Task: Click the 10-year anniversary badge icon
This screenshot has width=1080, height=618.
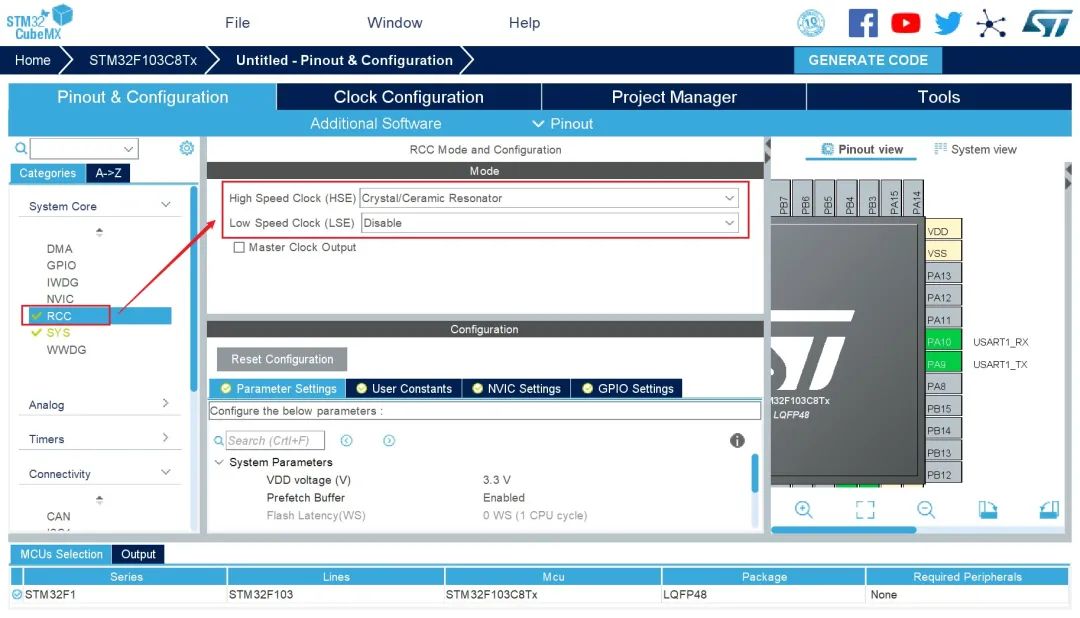Action: click(x=811, y=23)
